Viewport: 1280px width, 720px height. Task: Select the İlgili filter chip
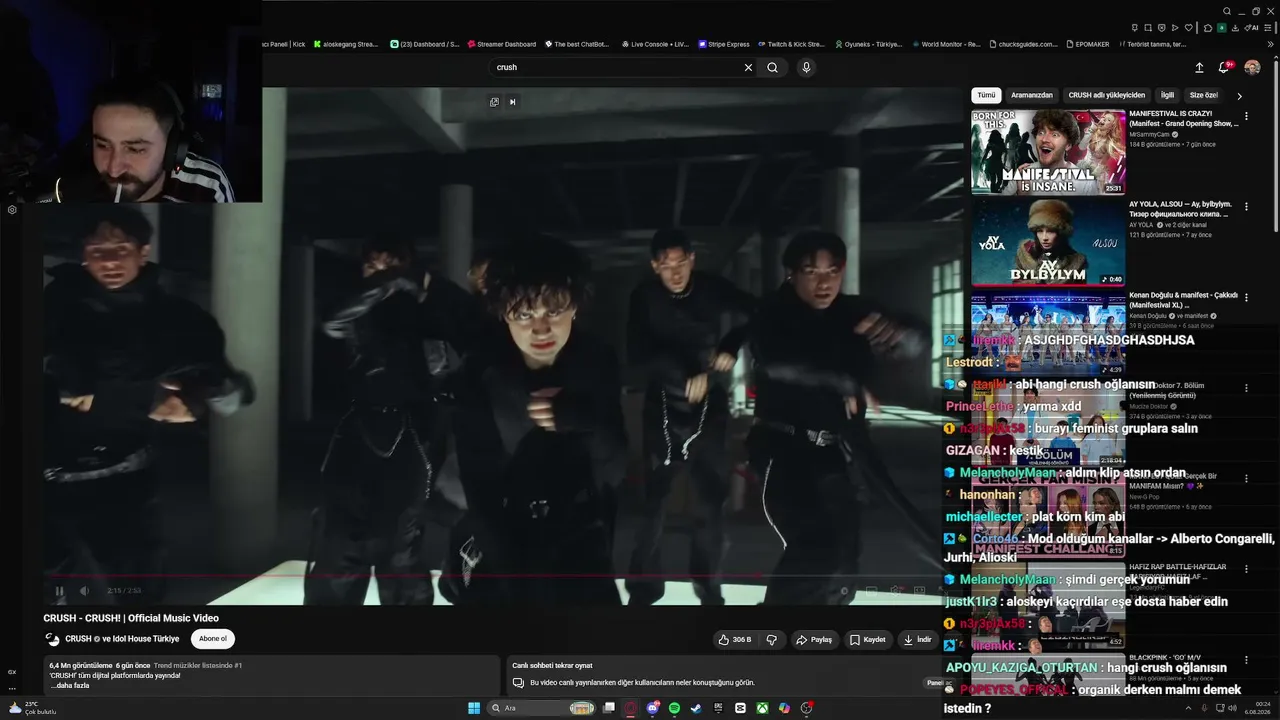1167,95
